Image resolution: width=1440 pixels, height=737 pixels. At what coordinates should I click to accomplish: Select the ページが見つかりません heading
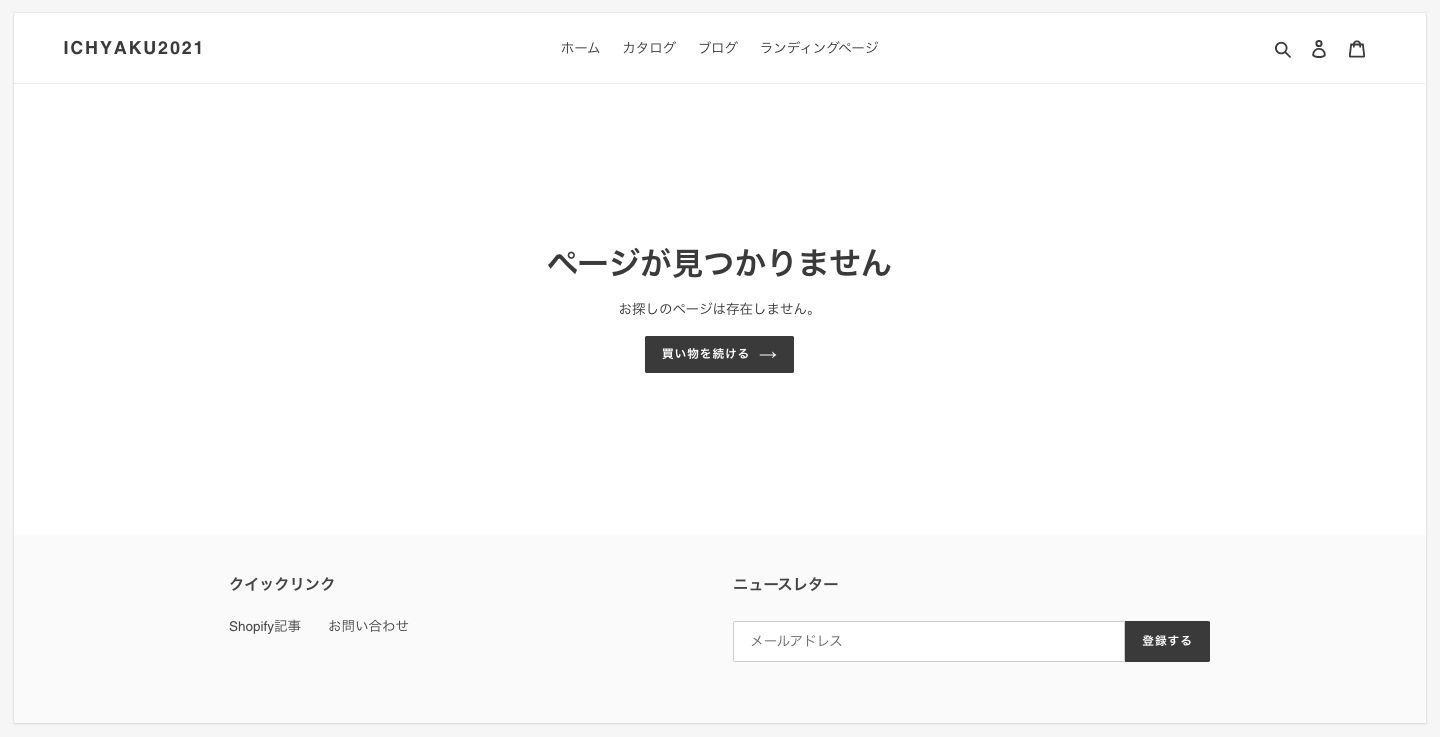coord(719,262)
